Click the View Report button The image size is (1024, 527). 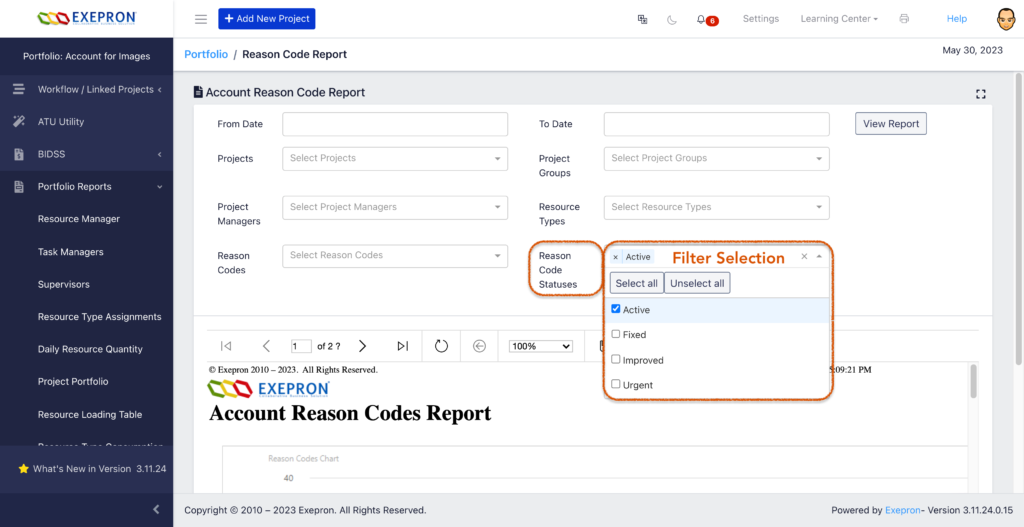(890, 124)
